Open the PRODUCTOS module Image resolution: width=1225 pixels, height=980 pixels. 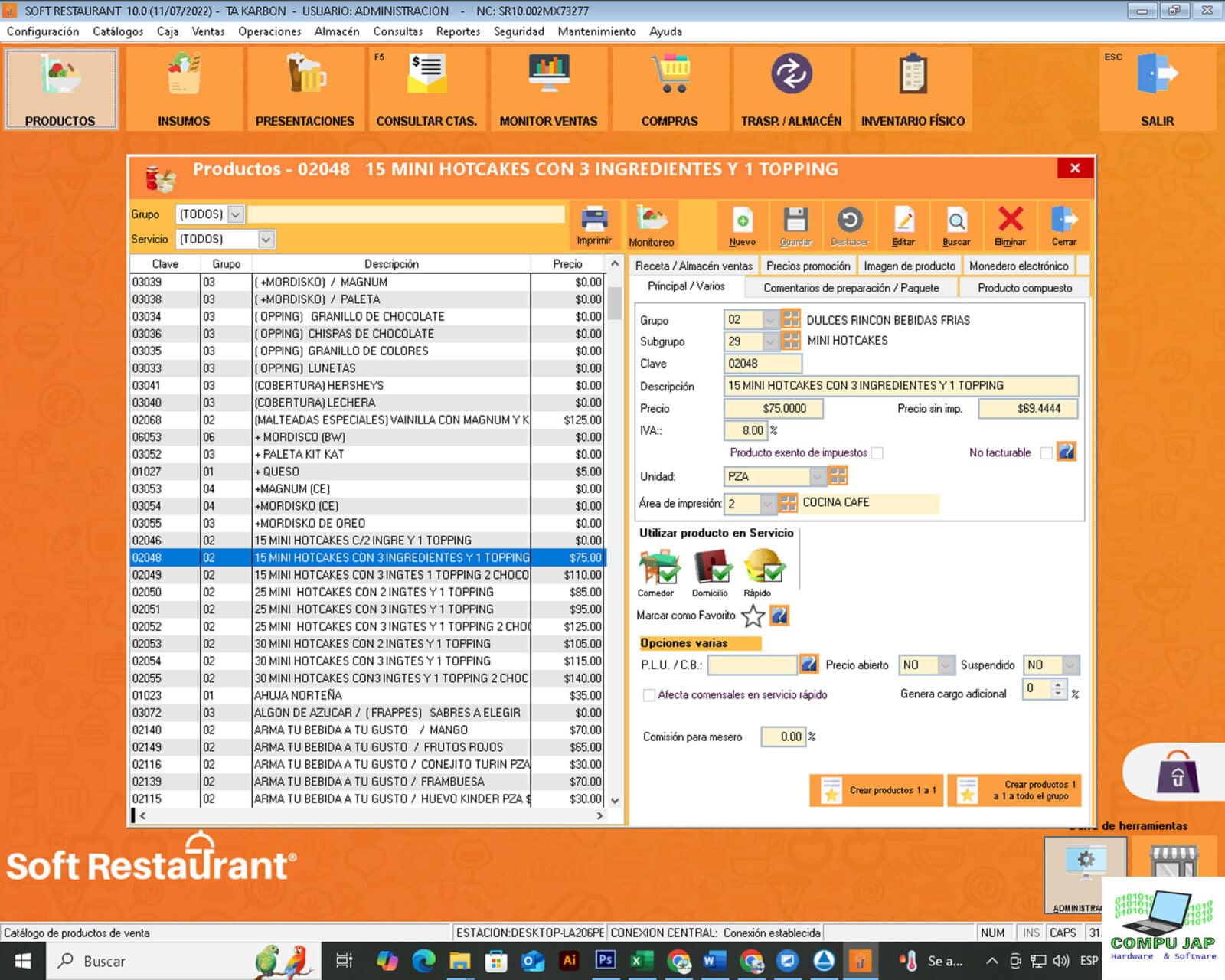click(x=60, y=89)
